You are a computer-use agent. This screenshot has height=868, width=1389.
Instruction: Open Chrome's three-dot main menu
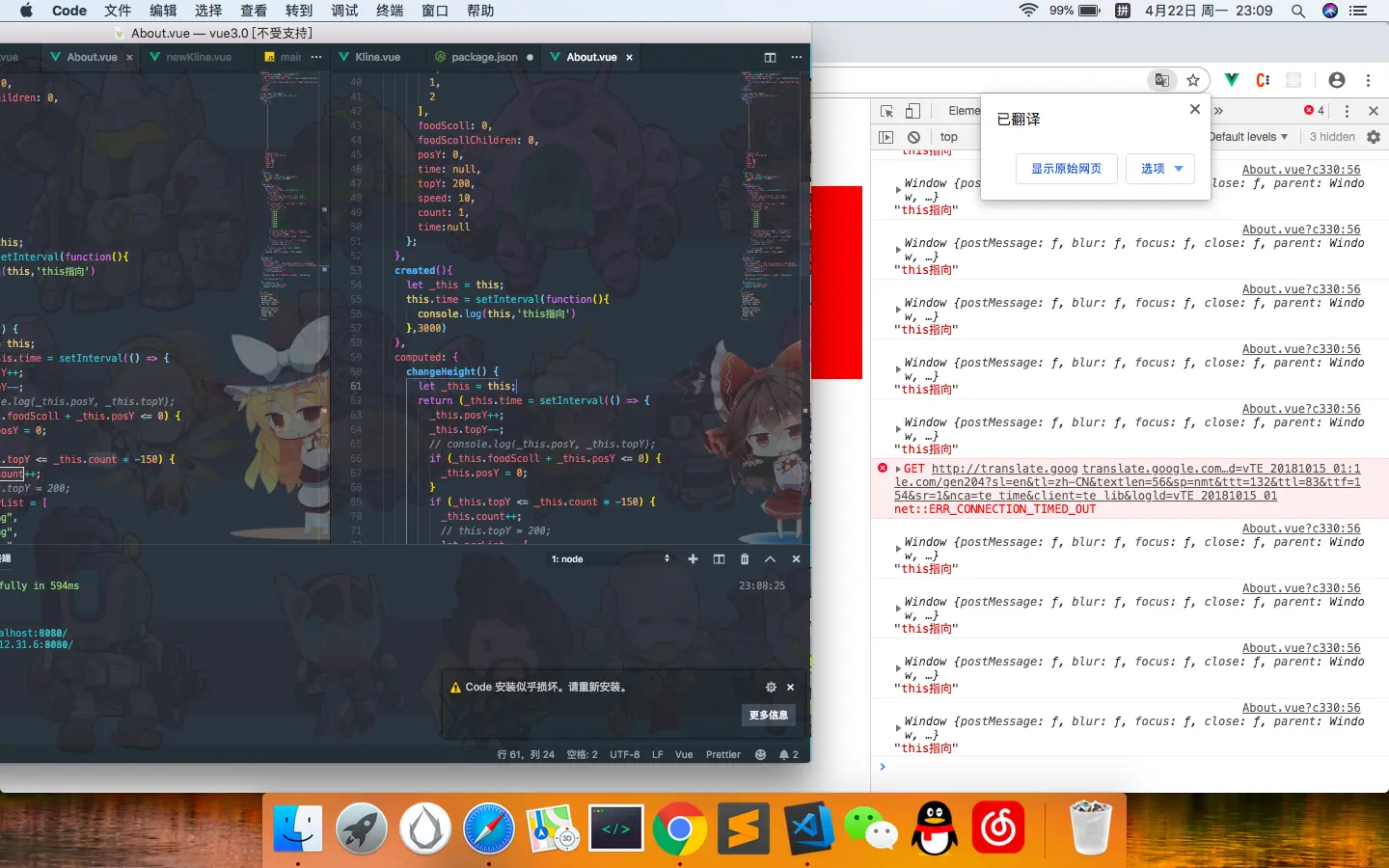coord(1368,80)
